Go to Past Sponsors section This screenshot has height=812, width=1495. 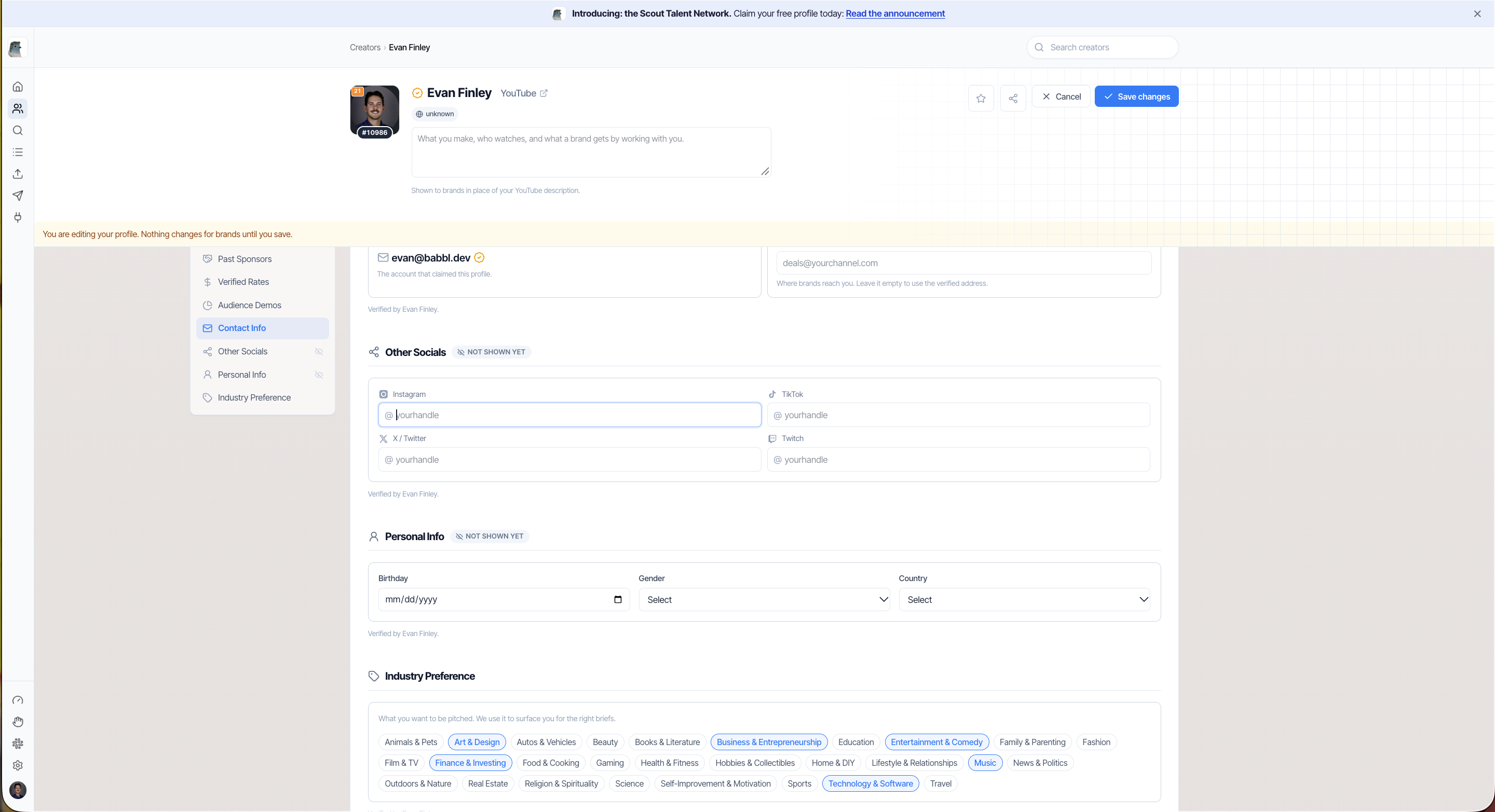pos(262,259)
